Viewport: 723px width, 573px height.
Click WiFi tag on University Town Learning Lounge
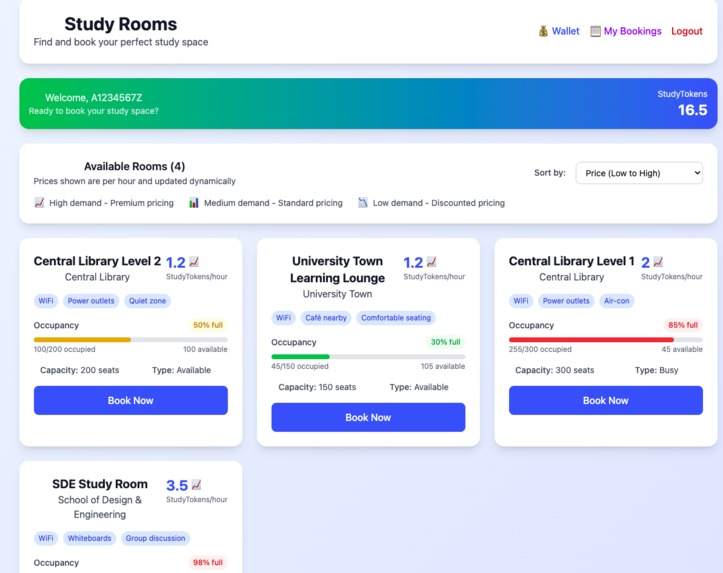pyautogui.click(x=283, y=318)
